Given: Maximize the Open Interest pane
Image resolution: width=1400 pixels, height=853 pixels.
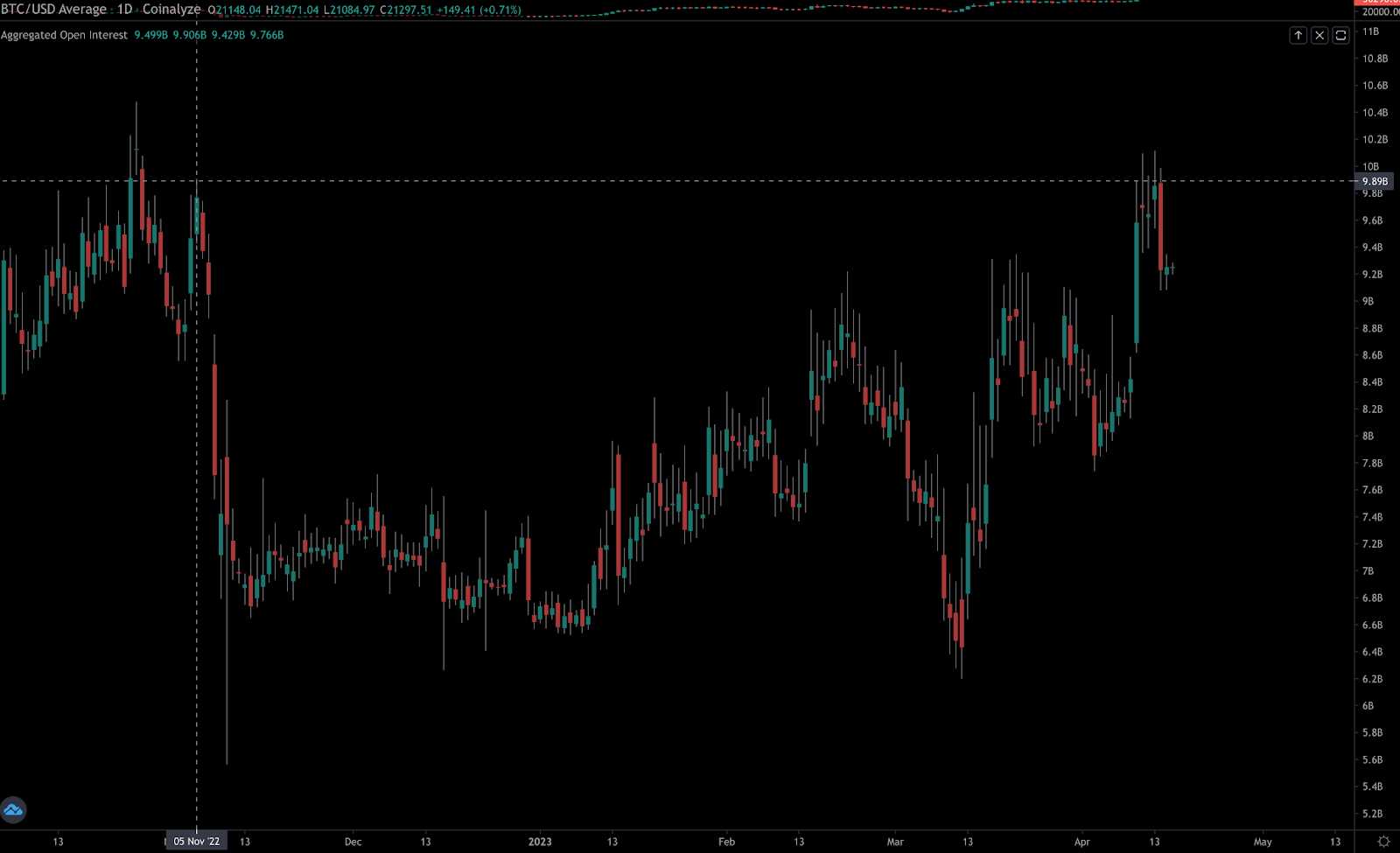Looking at the screenshot, I should (1340, 35).
